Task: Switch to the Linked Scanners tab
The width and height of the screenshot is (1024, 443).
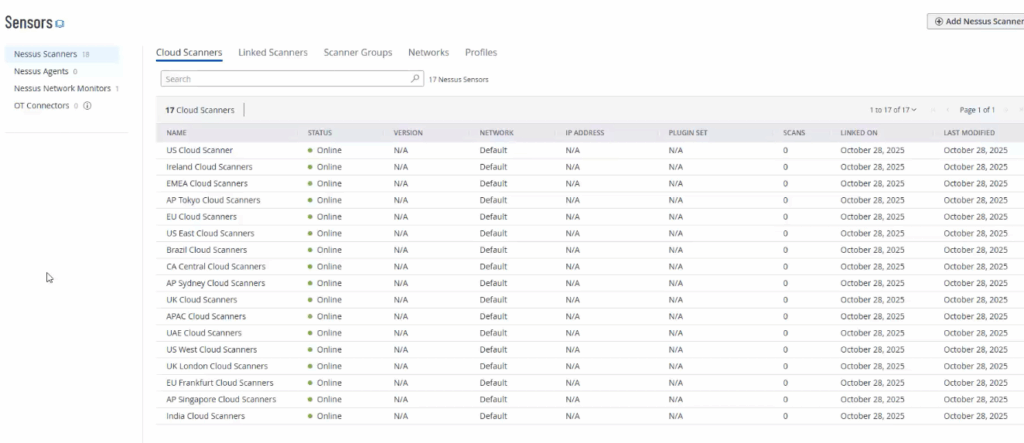Action: click(x=272, y=52)
